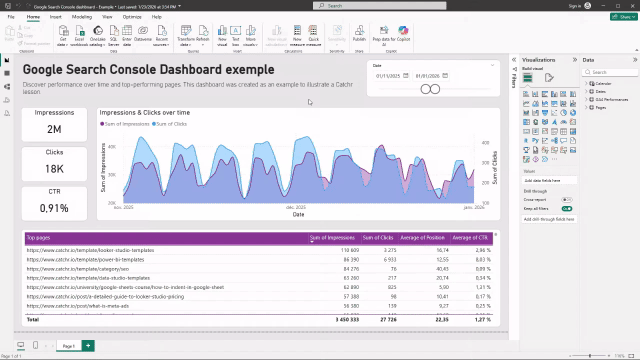Select the Pie chart visualization icon
The height and width of the screenshot is (360, 640).
tap(564, 113)
